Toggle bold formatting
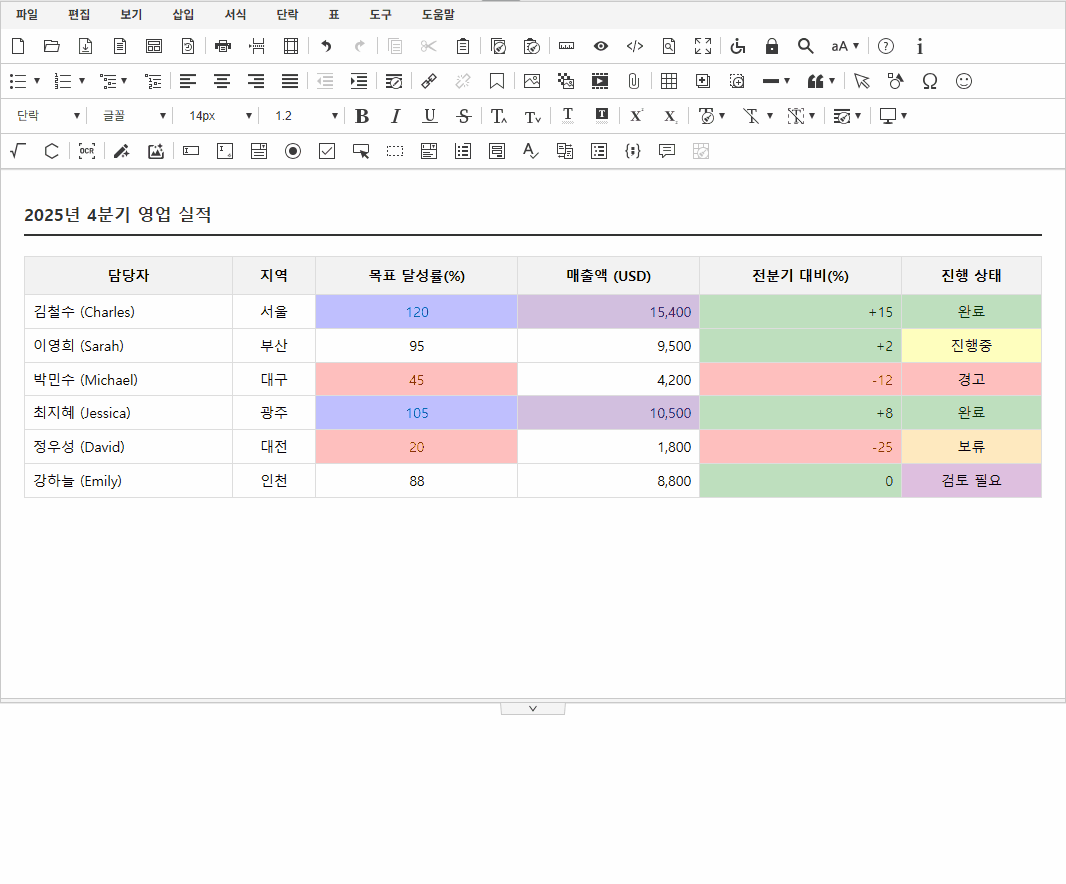Image resolution: width=1066 pixels, height=884 pixels. (362, 116)
